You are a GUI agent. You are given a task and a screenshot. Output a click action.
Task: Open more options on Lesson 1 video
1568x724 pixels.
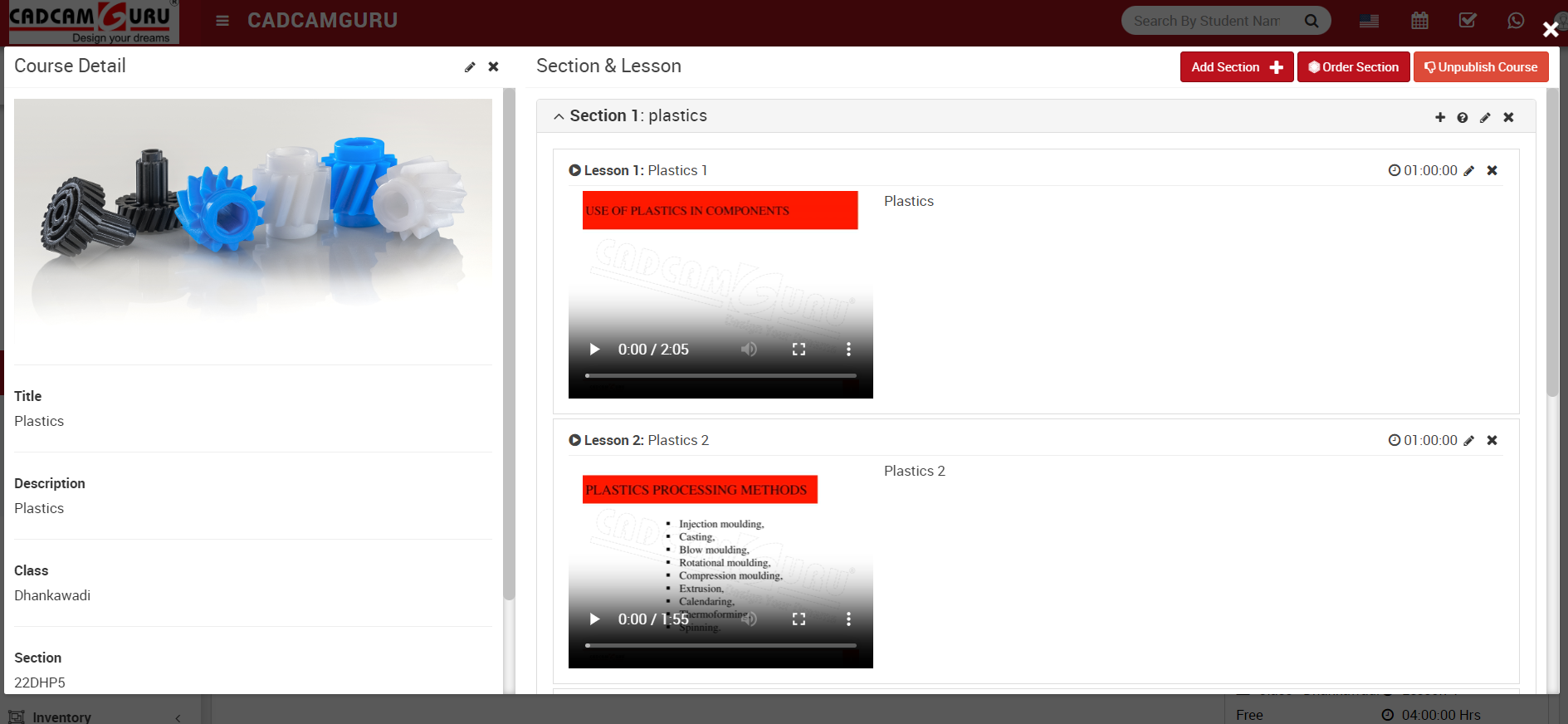(x=848, y=350)
